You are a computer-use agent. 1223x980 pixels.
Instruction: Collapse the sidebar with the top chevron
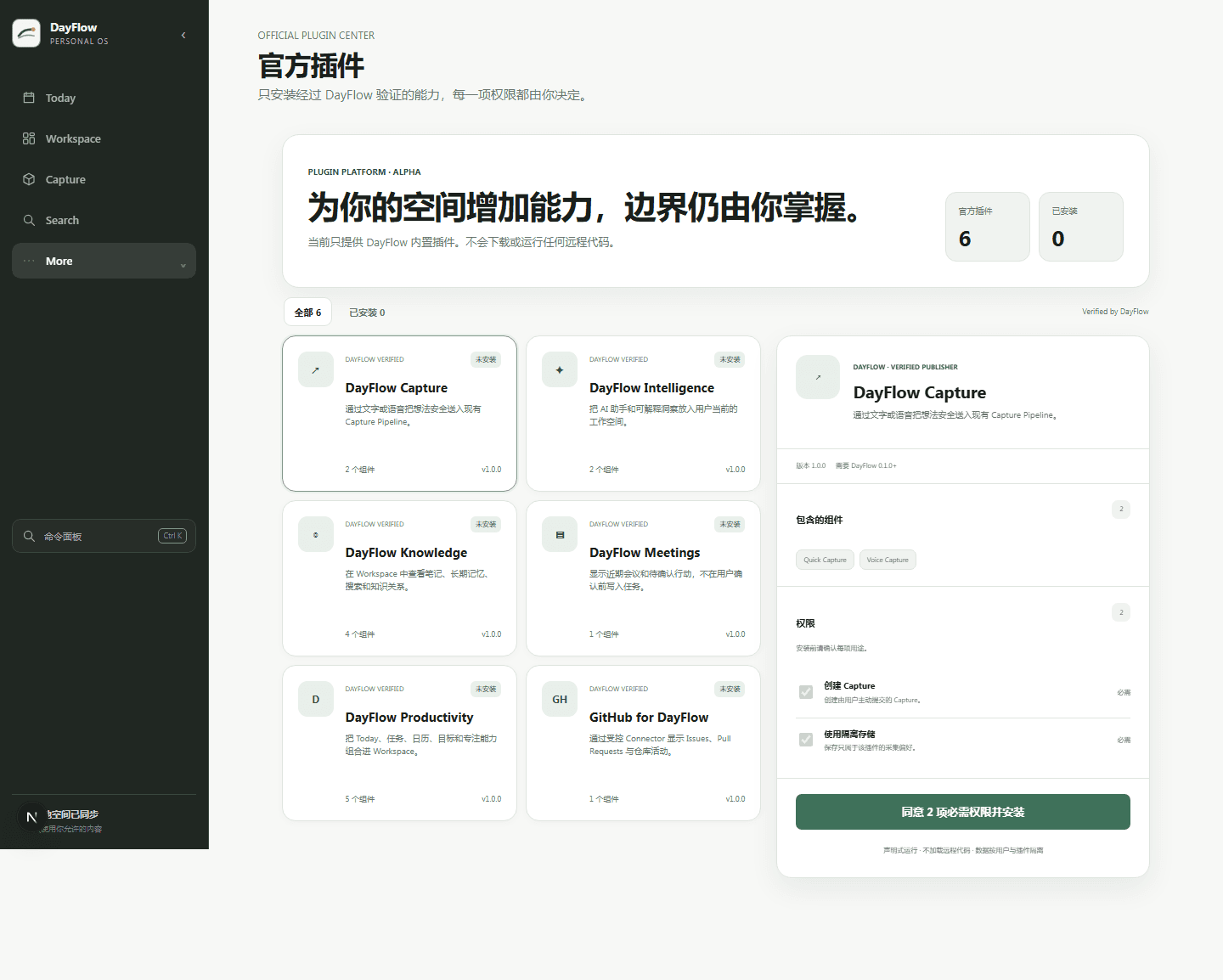click(183, 35)
